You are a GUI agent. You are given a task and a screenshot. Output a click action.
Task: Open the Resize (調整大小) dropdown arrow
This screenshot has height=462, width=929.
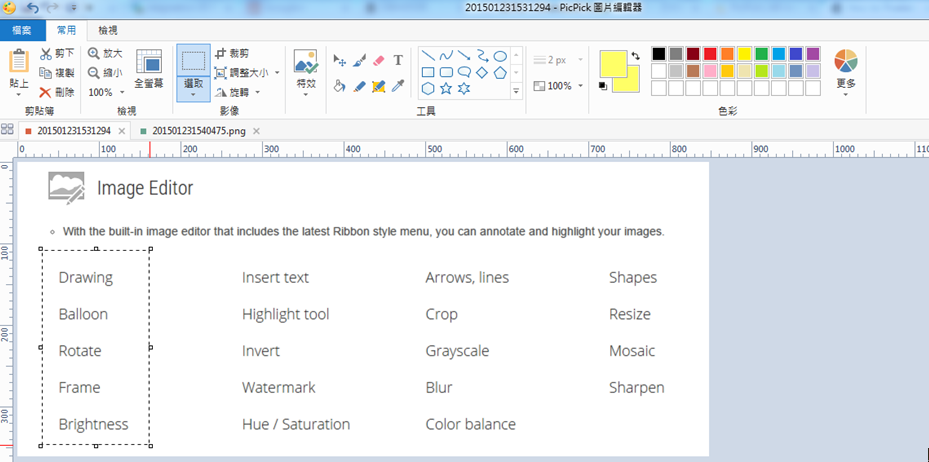(x=277, y=73)
